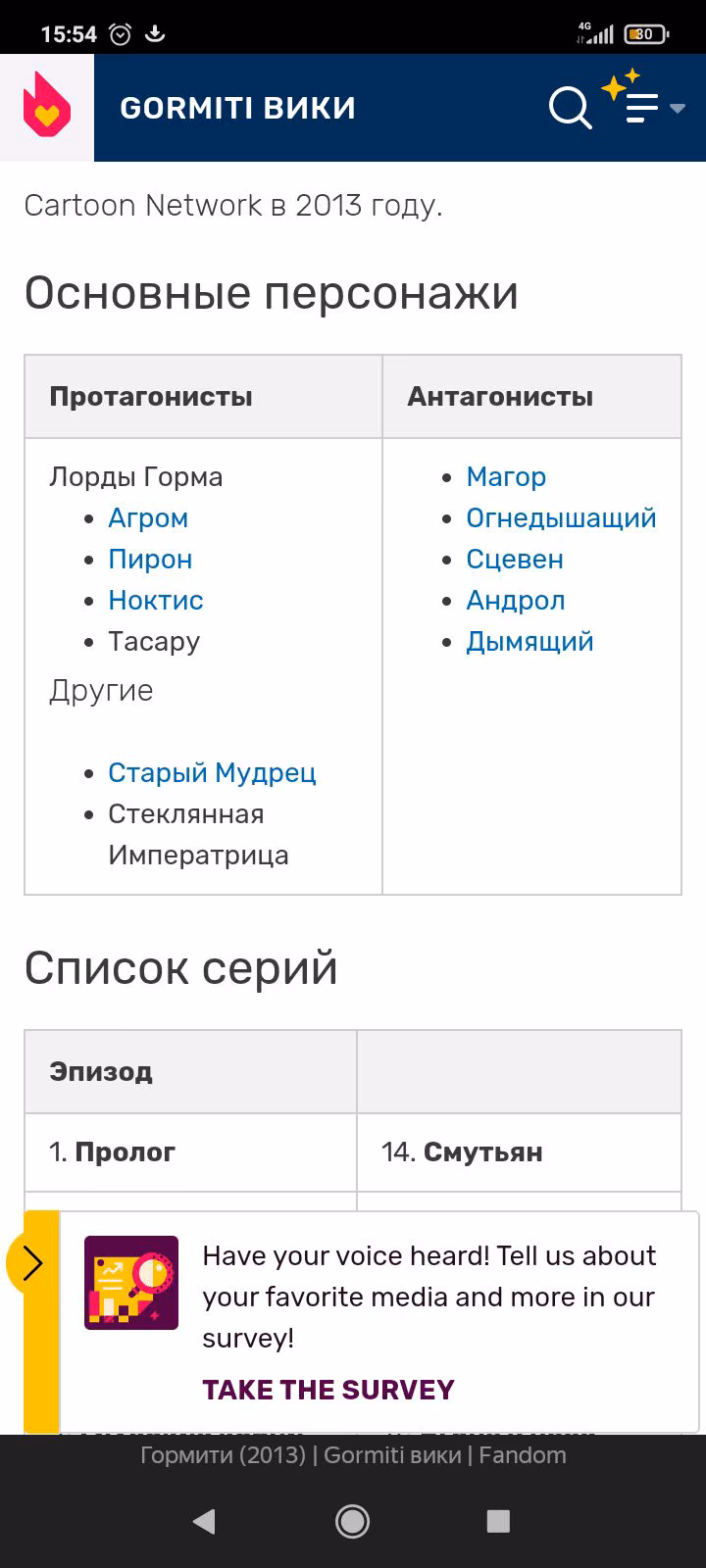Open the Андрол link
Viewport: 706px width, 1568px height.
pyautogui.click(x=516, y=601)
